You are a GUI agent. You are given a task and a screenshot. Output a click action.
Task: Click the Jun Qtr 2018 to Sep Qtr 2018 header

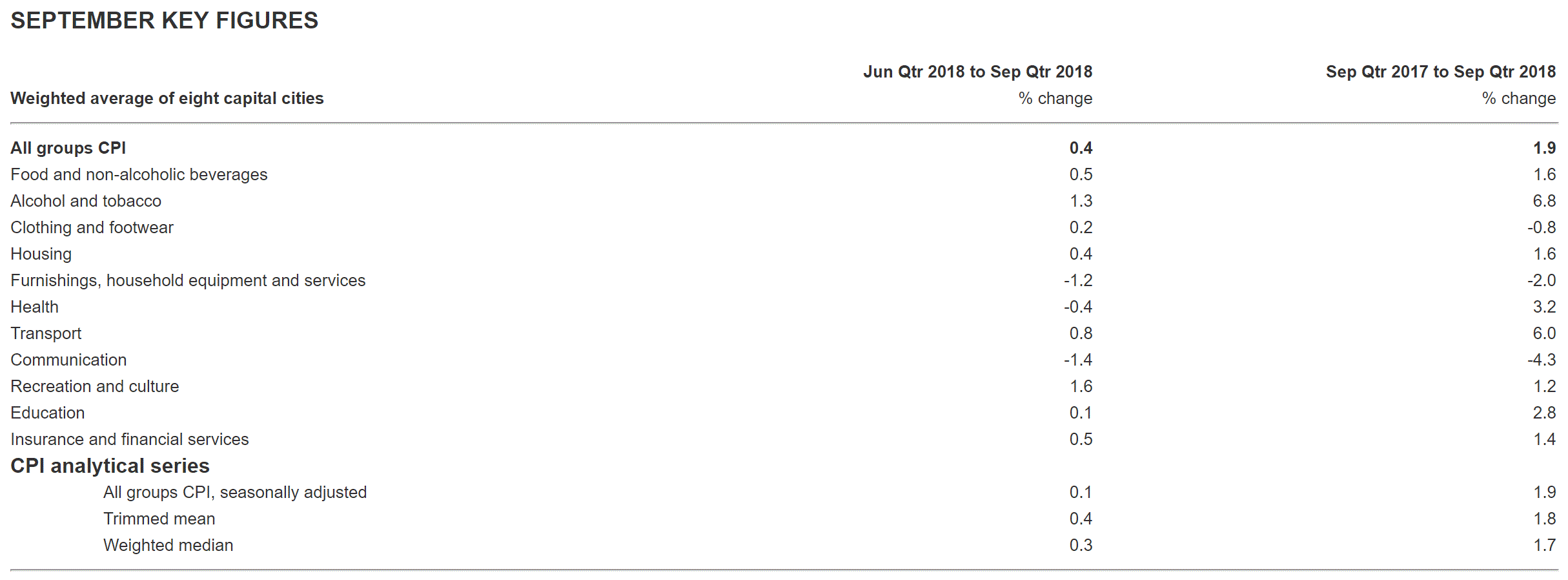point(977,72)
